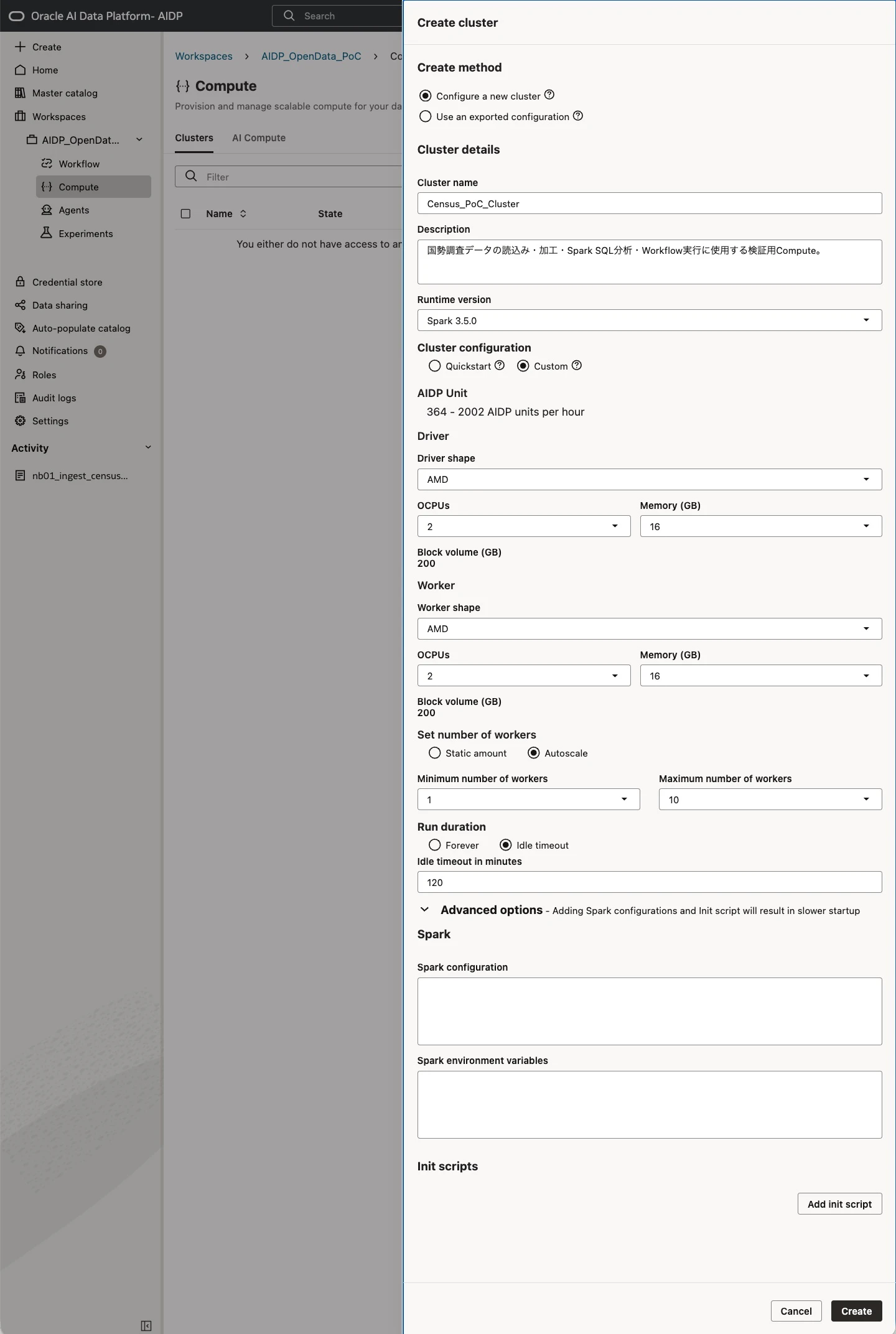
Task: Switch to the AI Compute tab
Action: click(259, 138)
